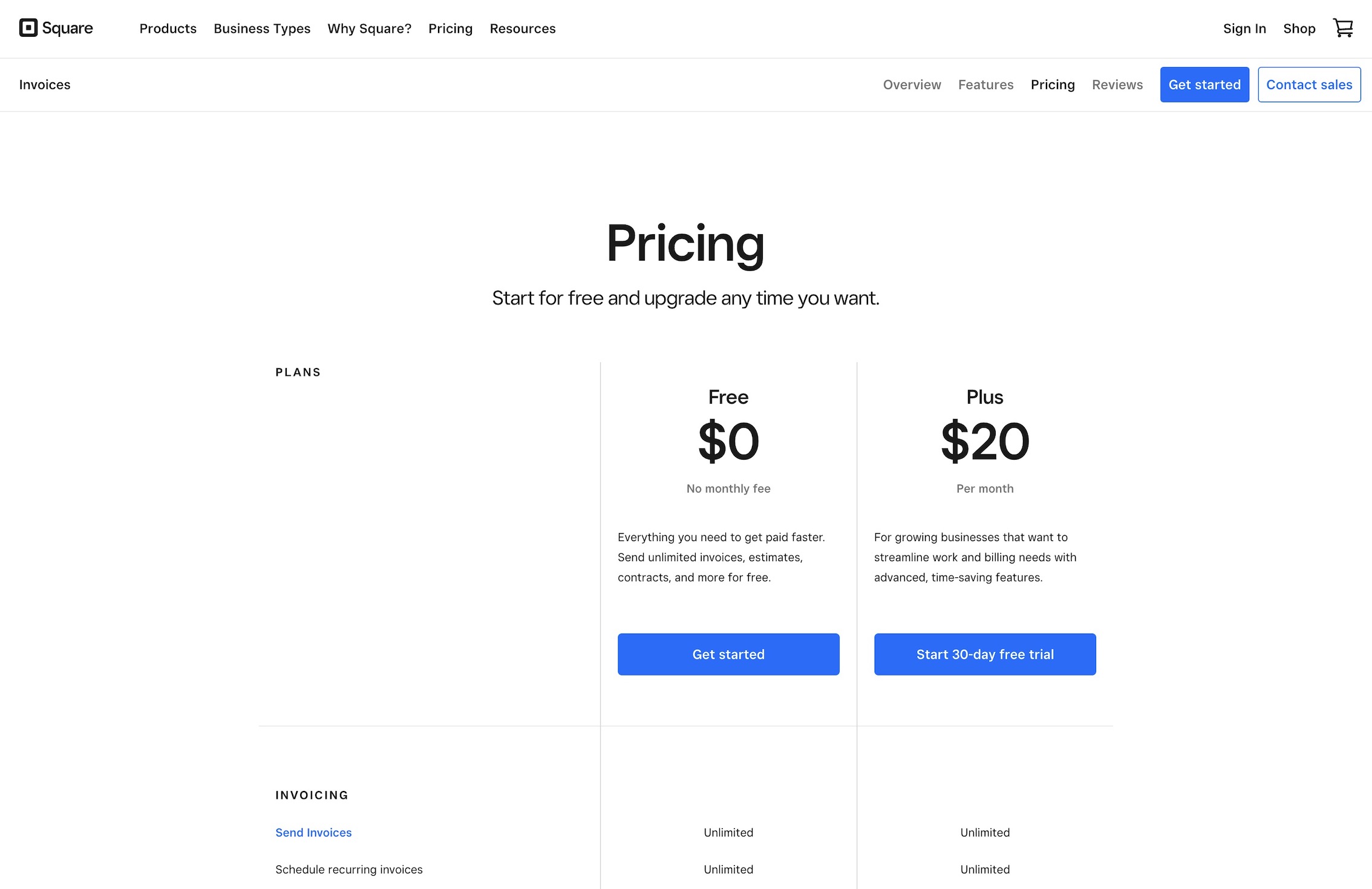Screen dimensions: 1372x889
Task: Click the Square logo
Action: coord(56,28)
